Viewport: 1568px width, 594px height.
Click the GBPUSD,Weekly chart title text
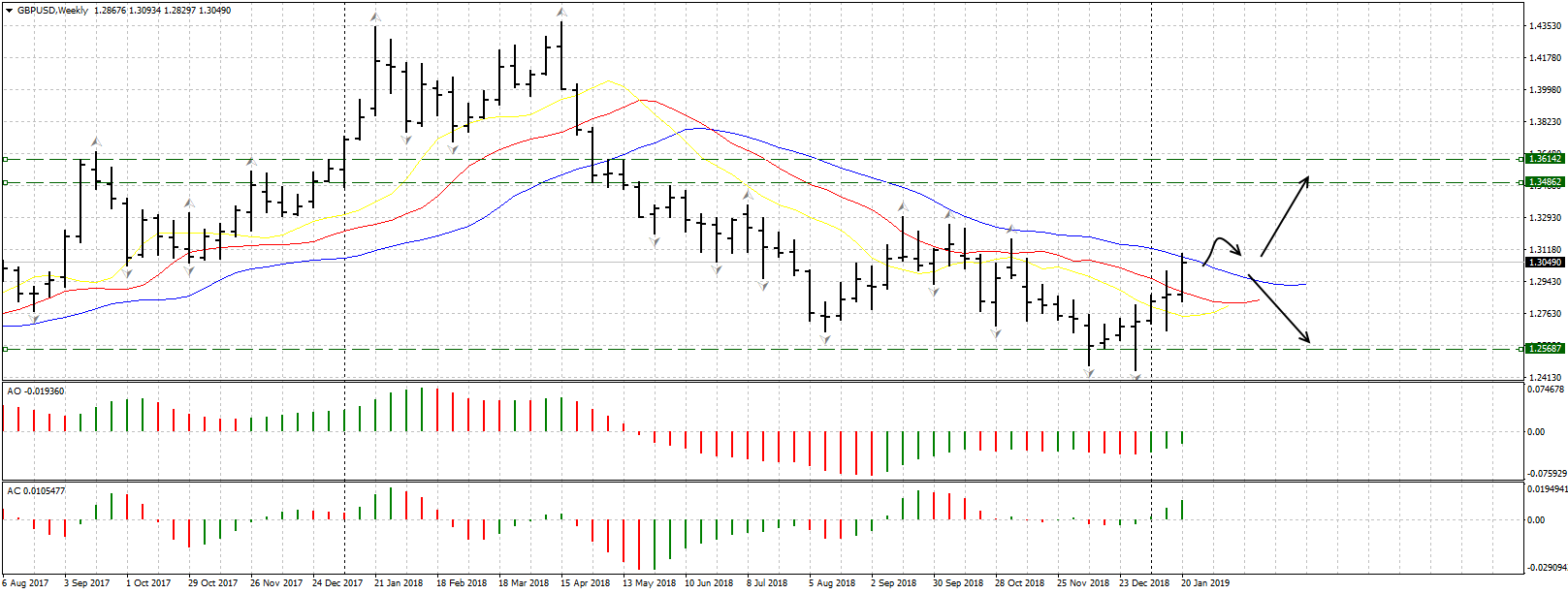point(52,11)
